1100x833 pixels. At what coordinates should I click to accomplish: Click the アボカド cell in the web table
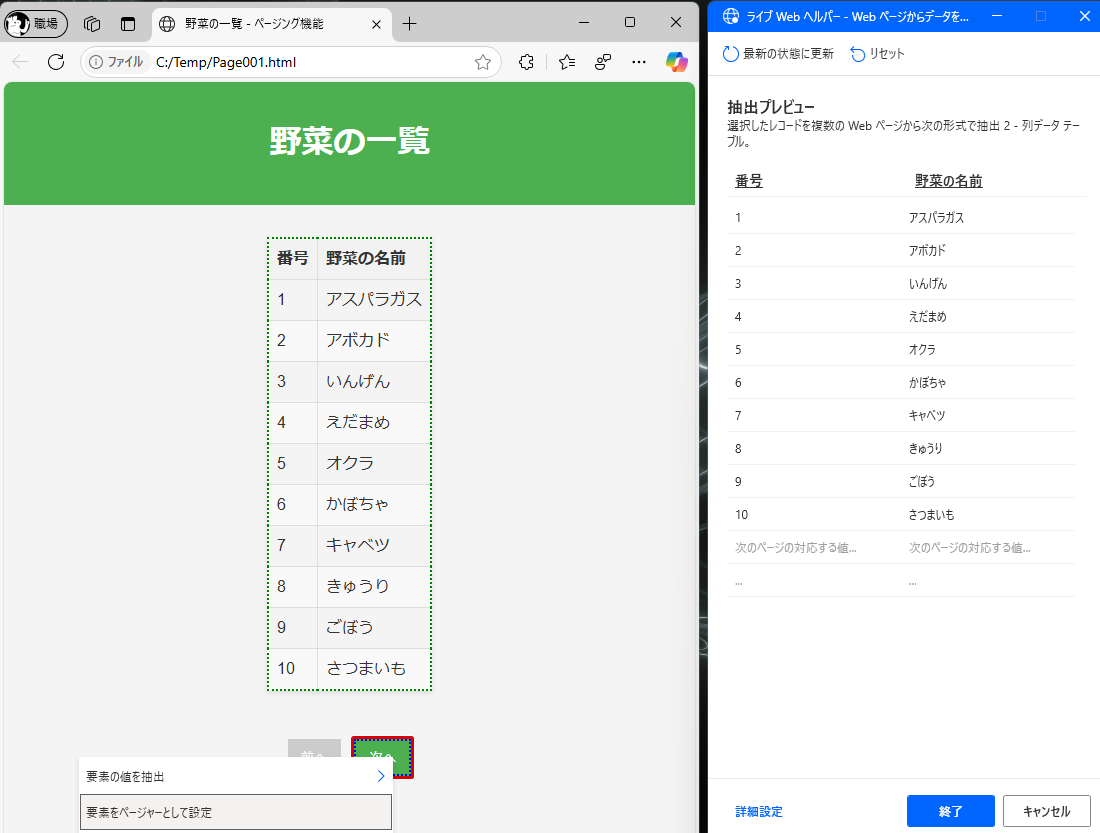pyautogui.click(x=374, y=340)
